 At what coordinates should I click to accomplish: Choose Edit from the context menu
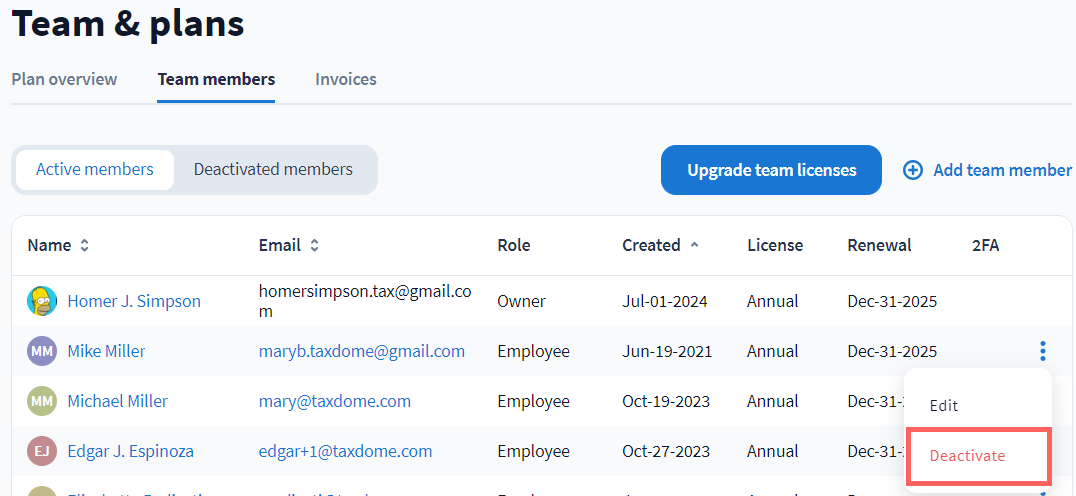point(944,405)
